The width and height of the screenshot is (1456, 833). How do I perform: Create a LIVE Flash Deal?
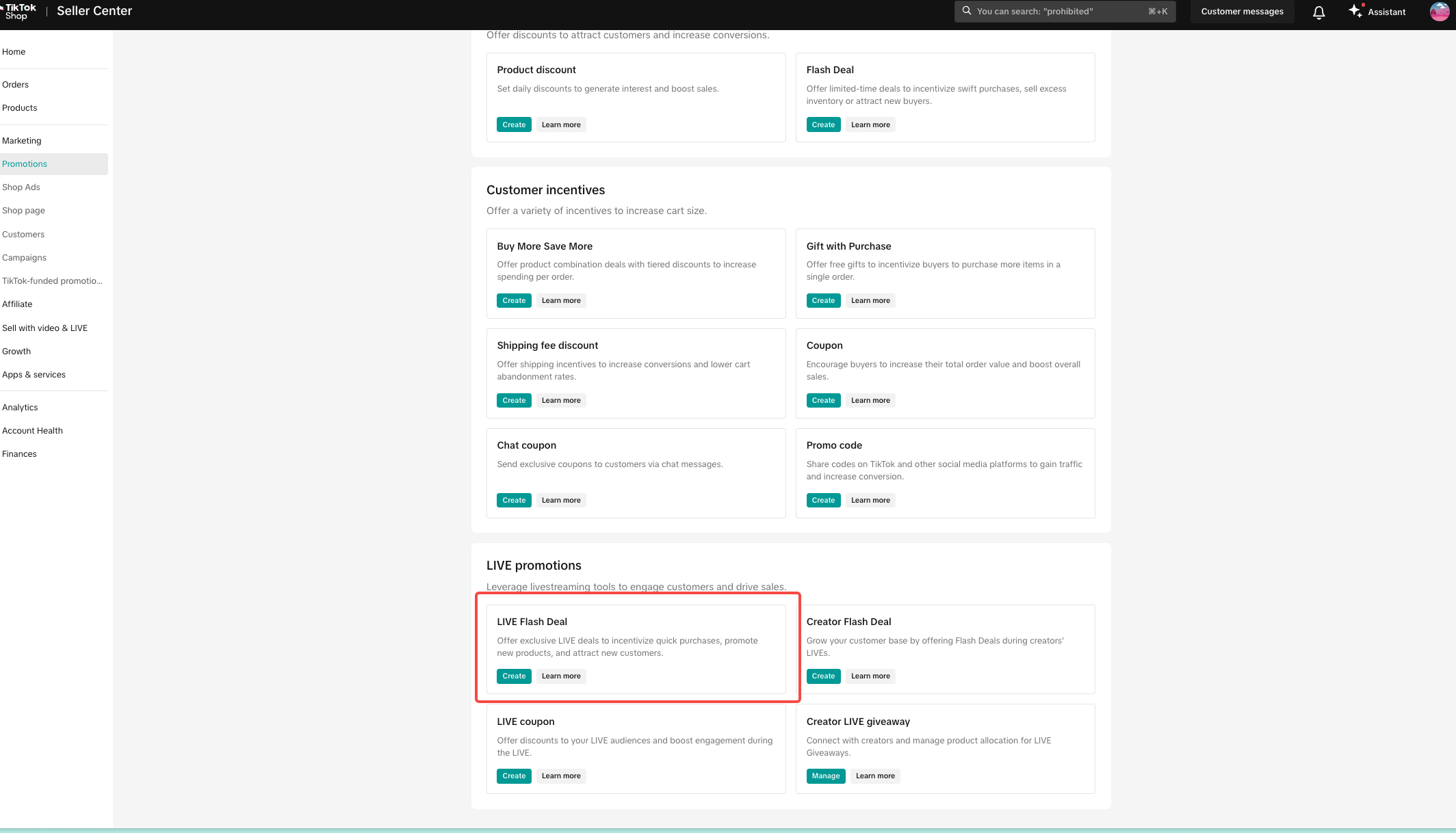(514, 676)
